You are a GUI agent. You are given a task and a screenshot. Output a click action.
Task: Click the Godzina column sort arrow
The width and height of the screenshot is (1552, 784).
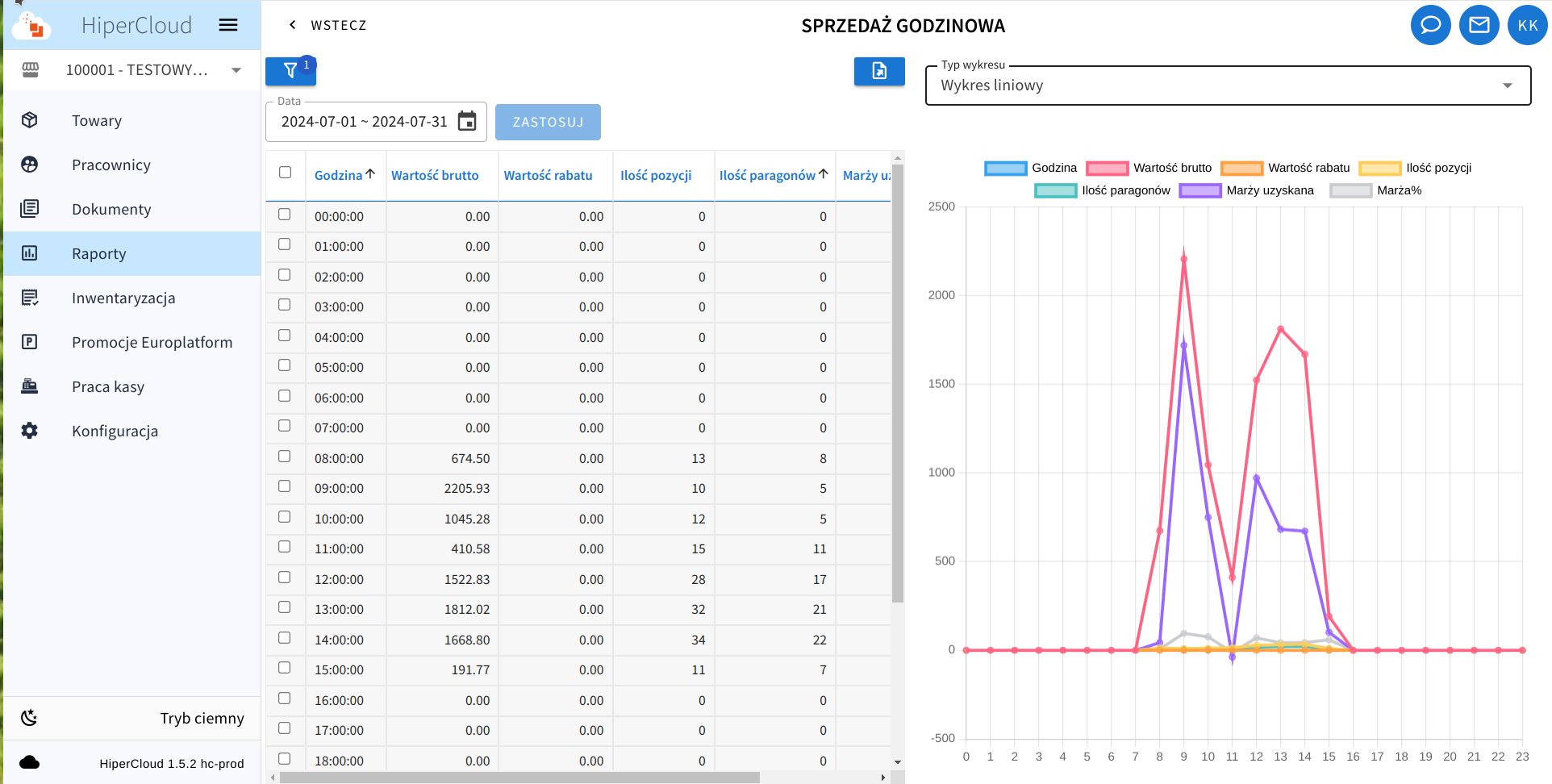pos(370,173)
